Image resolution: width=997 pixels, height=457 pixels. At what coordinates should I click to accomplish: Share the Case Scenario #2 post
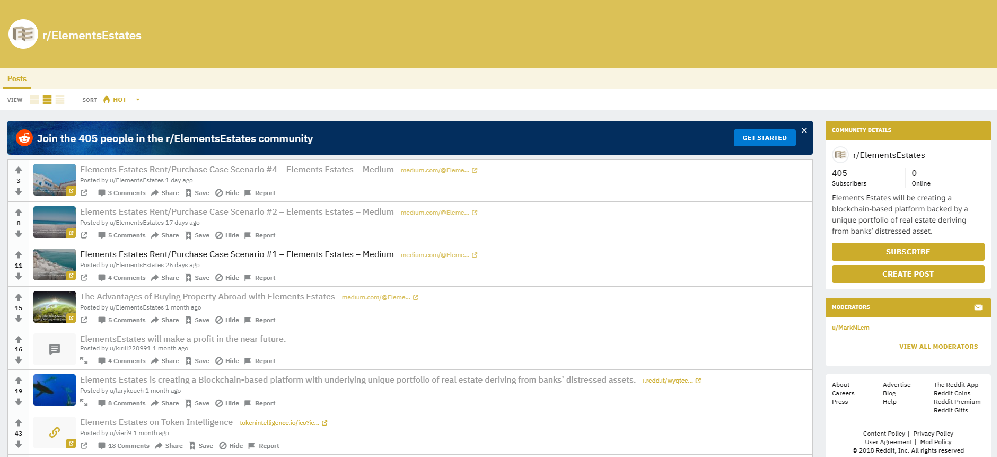point(165,235)
